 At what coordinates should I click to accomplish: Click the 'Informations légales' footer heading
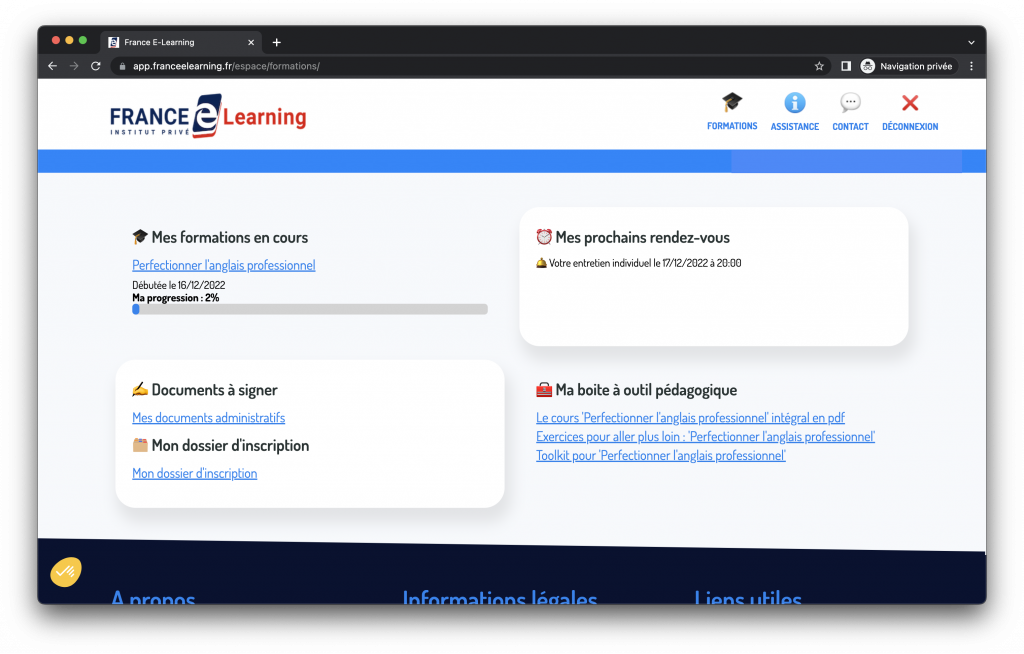click(x=500, y=597)
